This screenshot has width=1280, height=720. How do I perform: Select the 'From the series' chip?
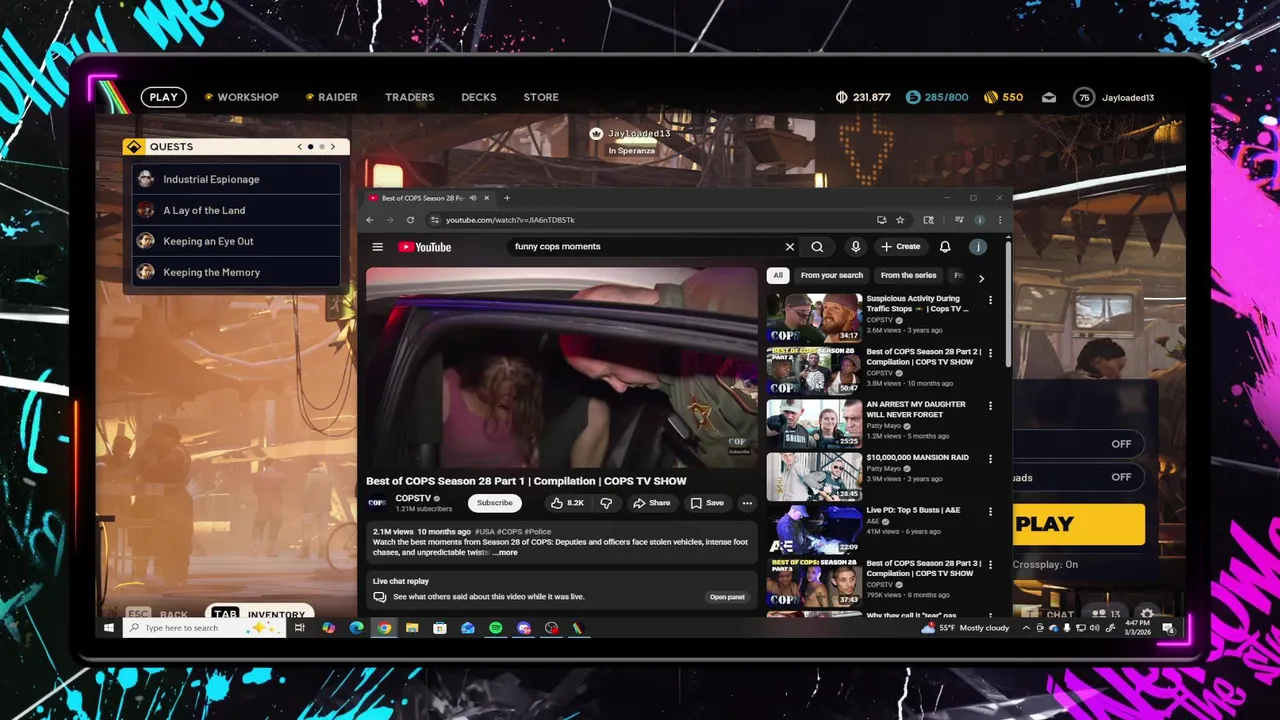tap(908, 275)
